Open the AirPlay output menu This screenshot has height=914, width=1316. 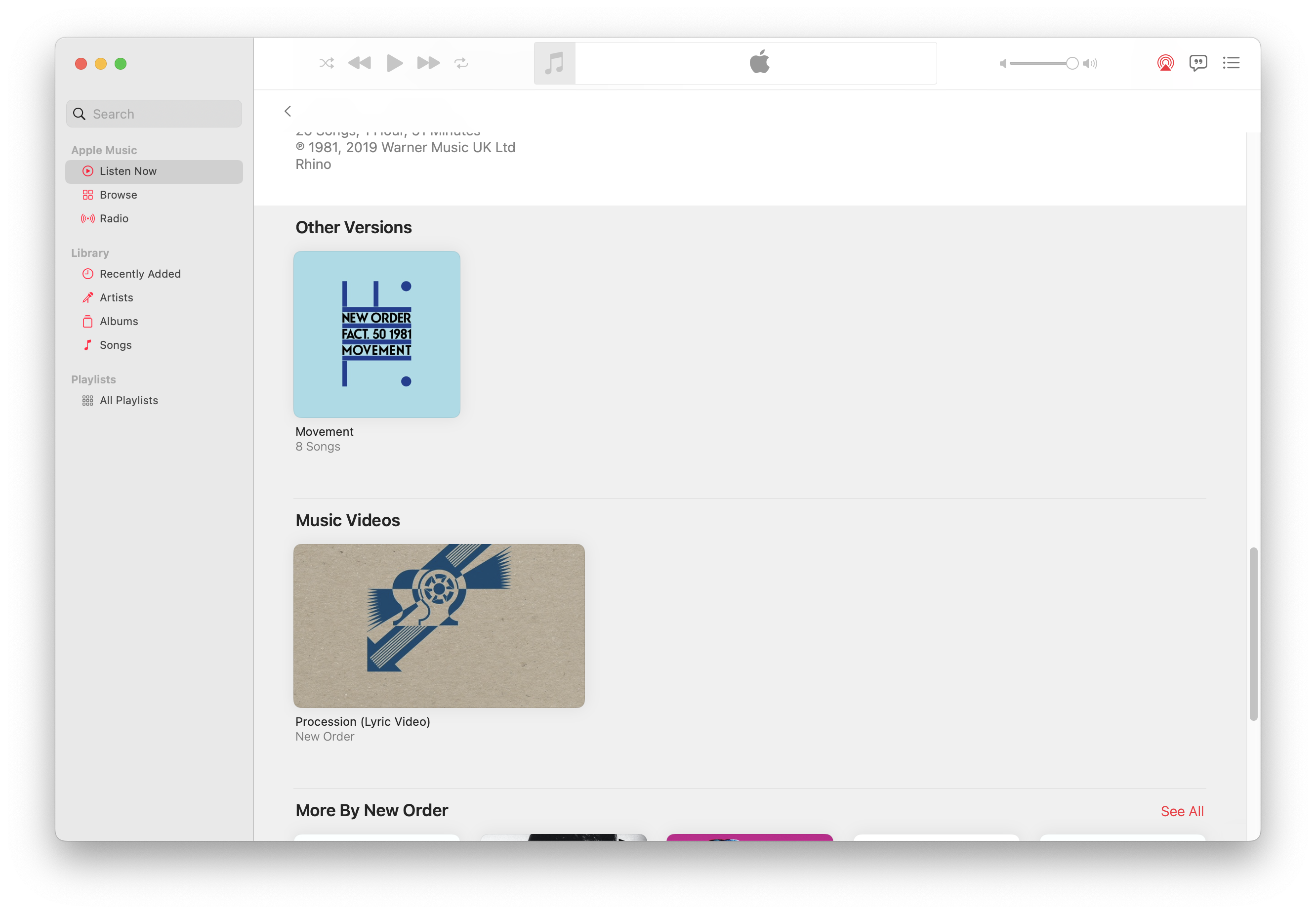[x=1165, y=63]
